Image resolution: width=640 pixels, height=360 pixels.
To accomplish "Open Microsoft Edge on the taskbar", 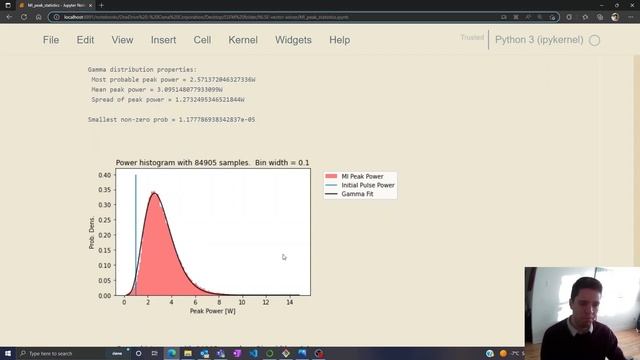I will [x=171, y=353].
